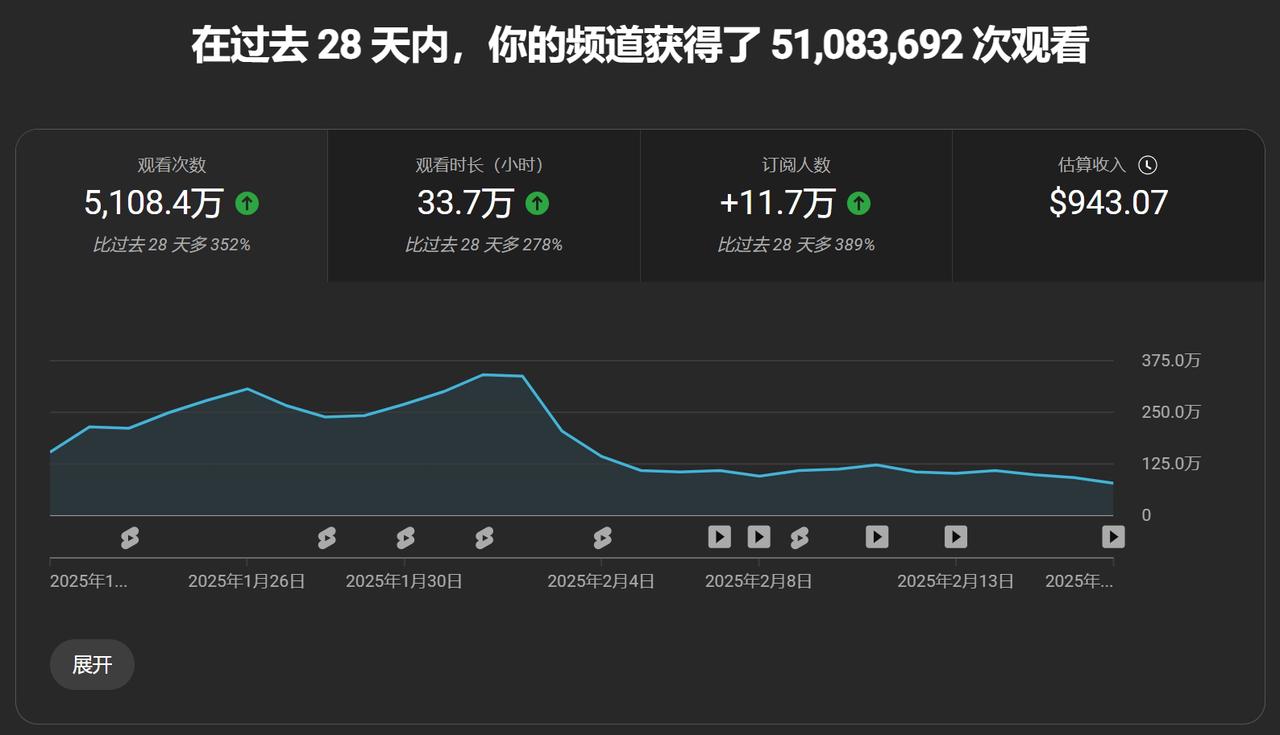Click the 375.0万 y-axis label
This screenshot has width=1280, height=735.
point(1171,361)
